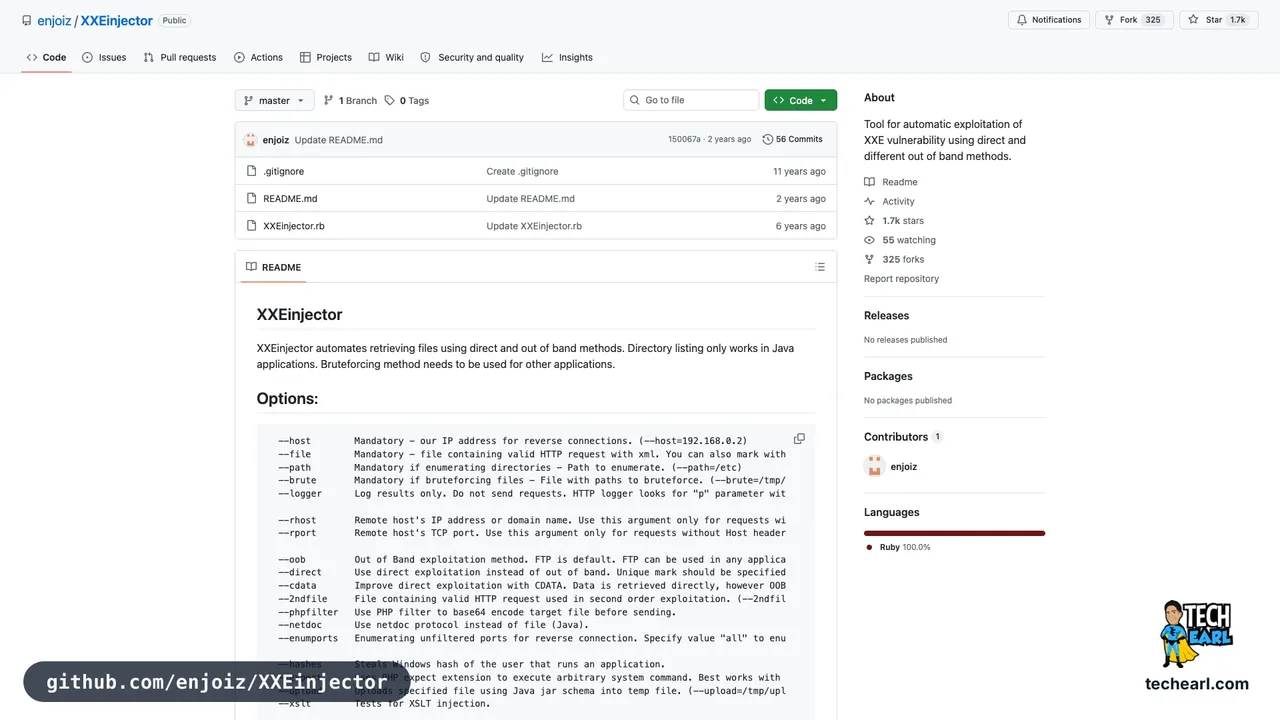
Task: Click the file icon next to .gitignore
Action: coord(252,171)
